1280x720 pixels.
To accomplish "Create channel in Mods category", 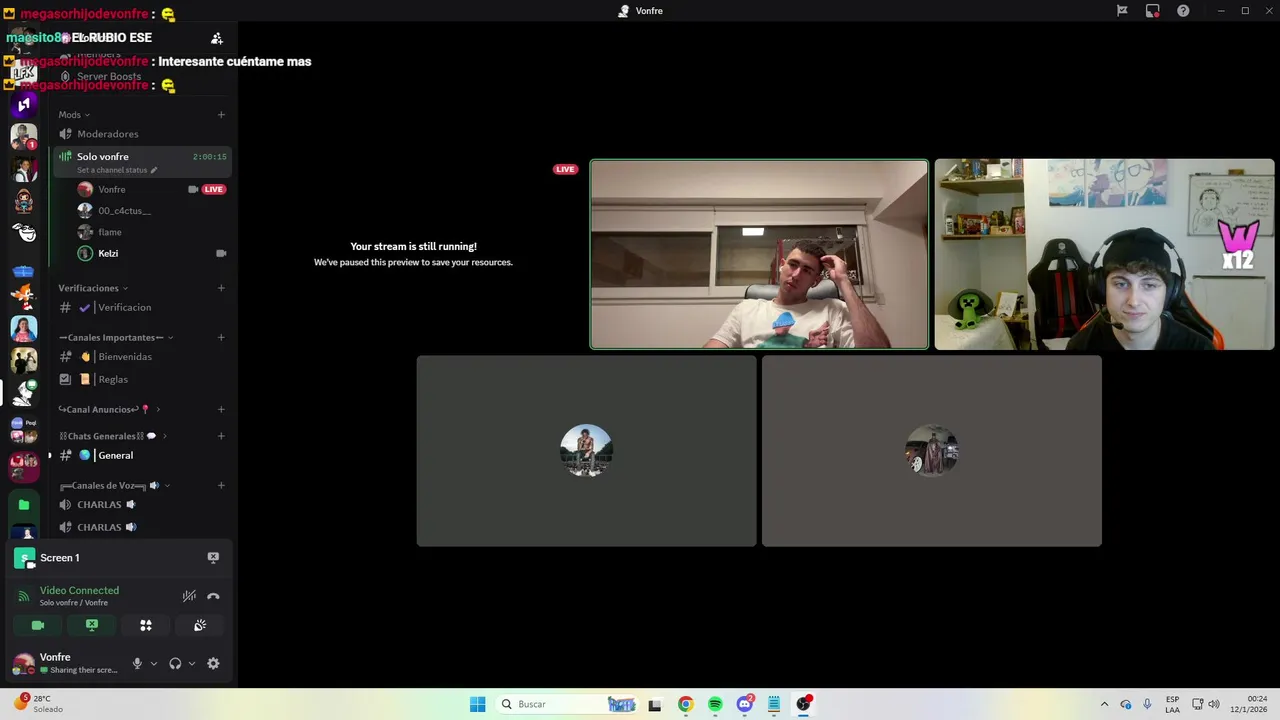I will point(221,115).
